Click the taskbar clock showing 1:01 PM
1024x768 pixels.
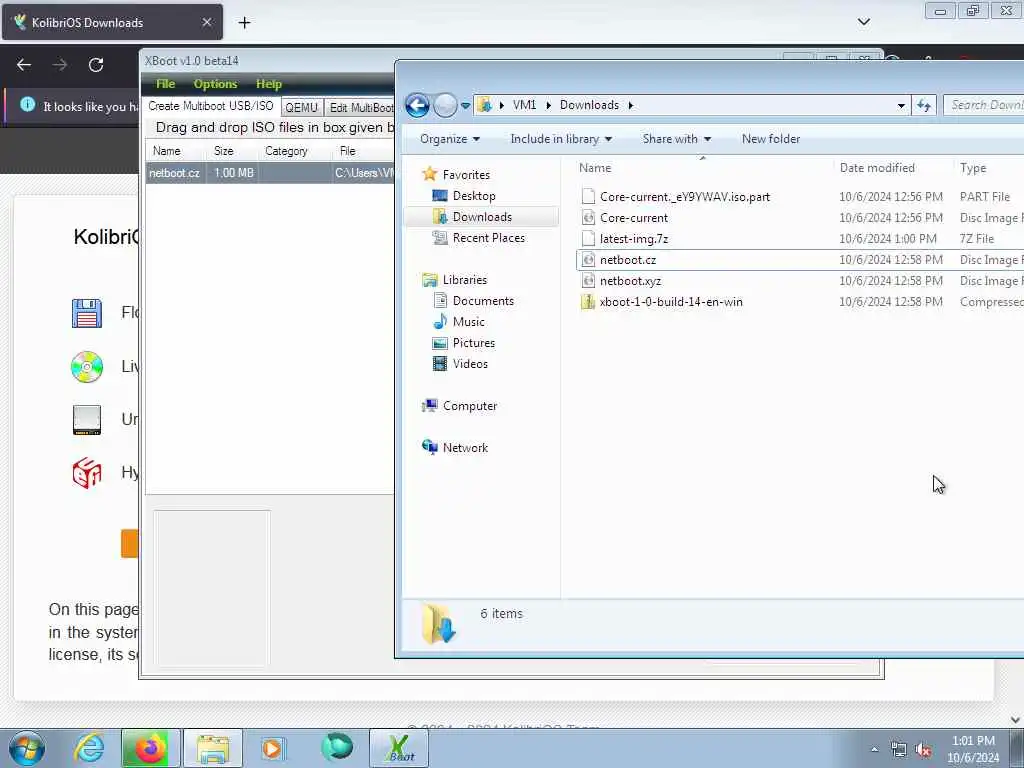973,749
